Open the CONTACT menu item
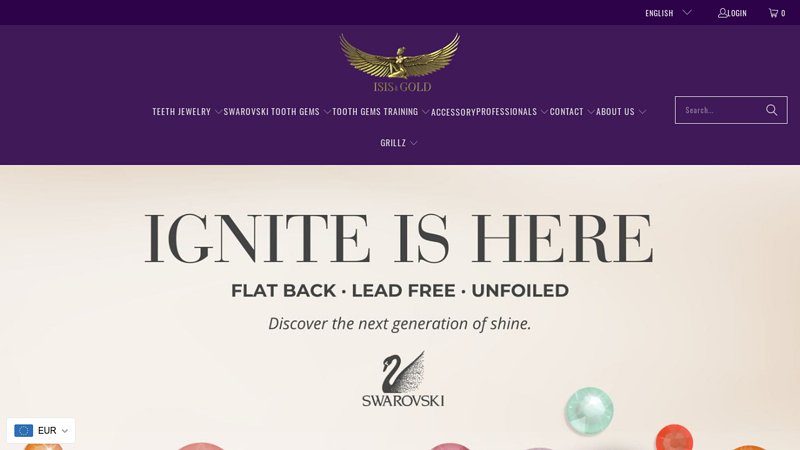This screenshot has width=800, height=450. coord(571,111)
